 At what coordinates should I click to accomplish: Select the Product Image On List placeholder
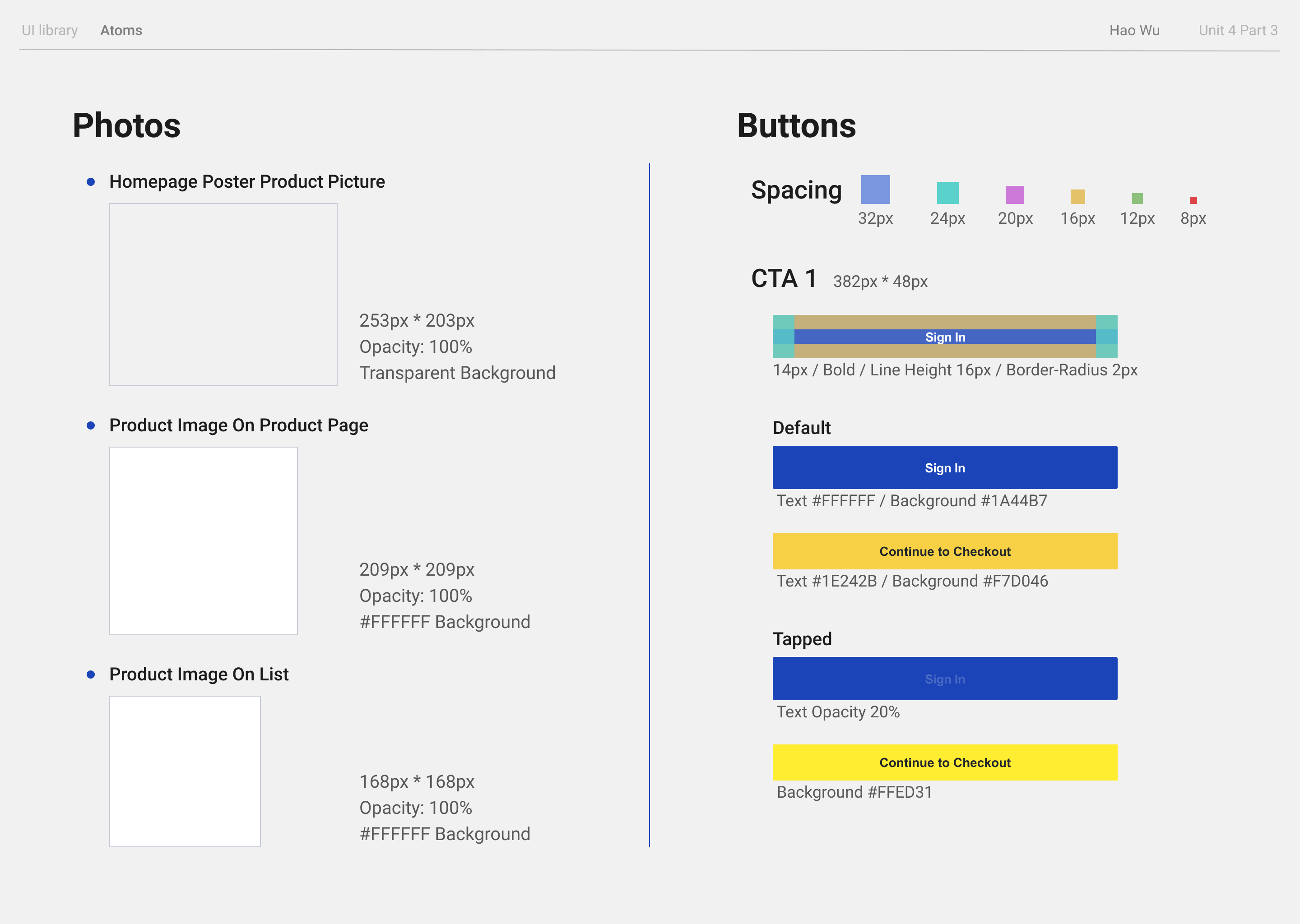(x=185, y=772)
